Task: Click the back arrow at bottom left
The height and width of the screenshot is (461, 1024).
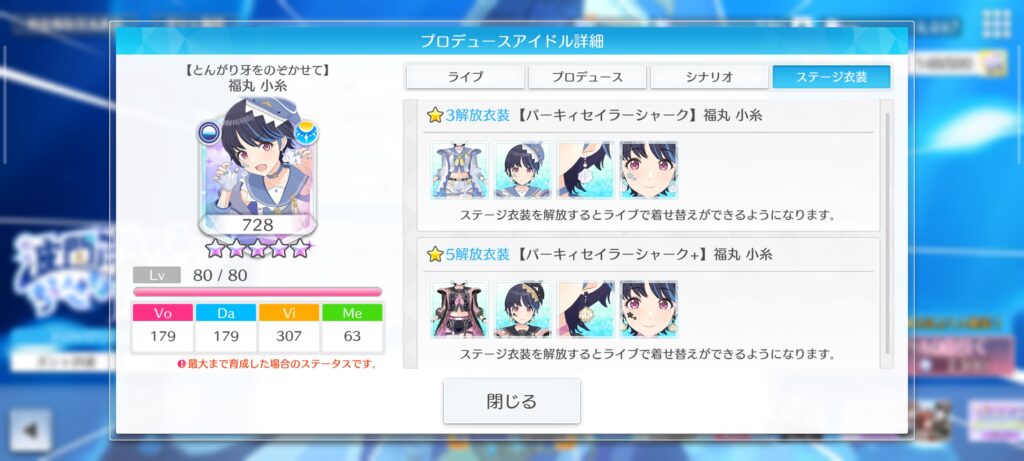Action: click(x=30, y=430)
